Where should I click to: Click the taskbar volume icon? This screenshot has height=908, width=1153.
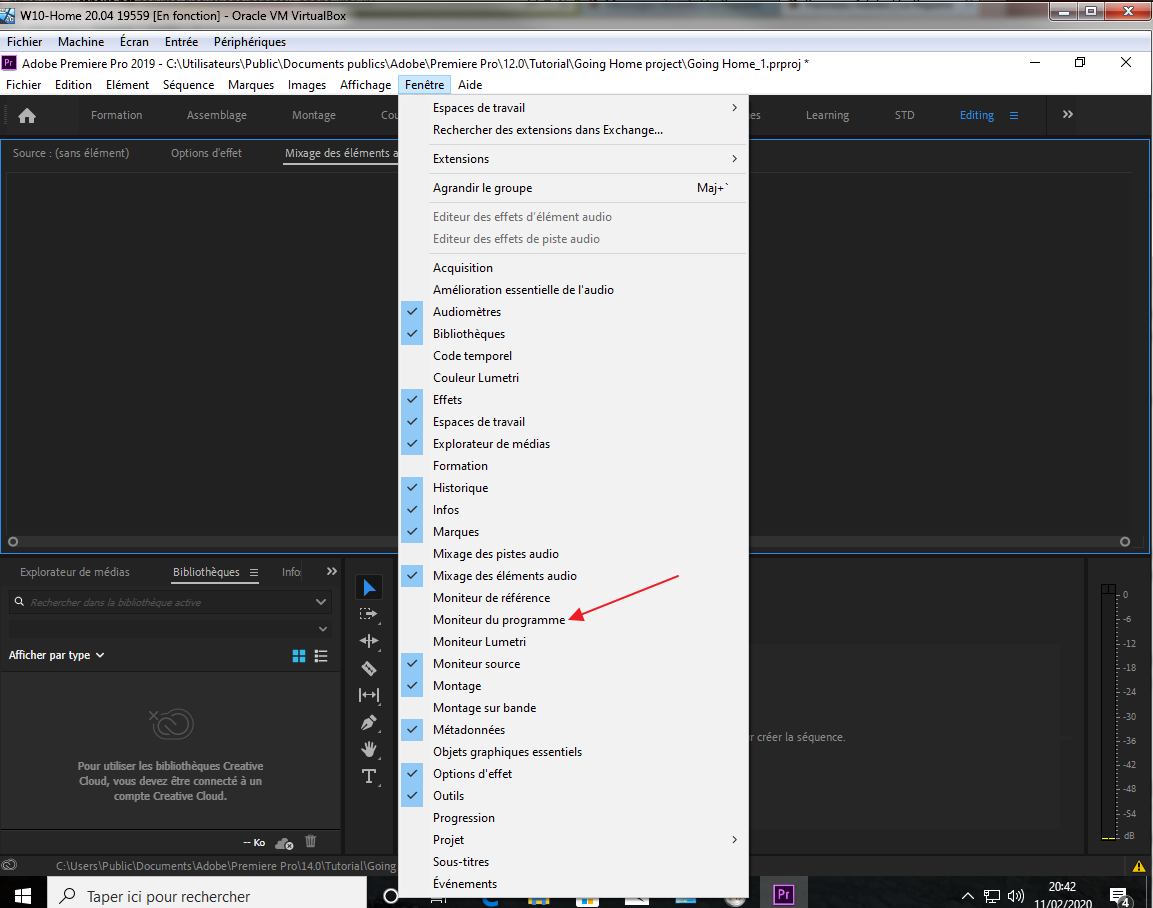pyautogui.click(x=1015, y=896)
